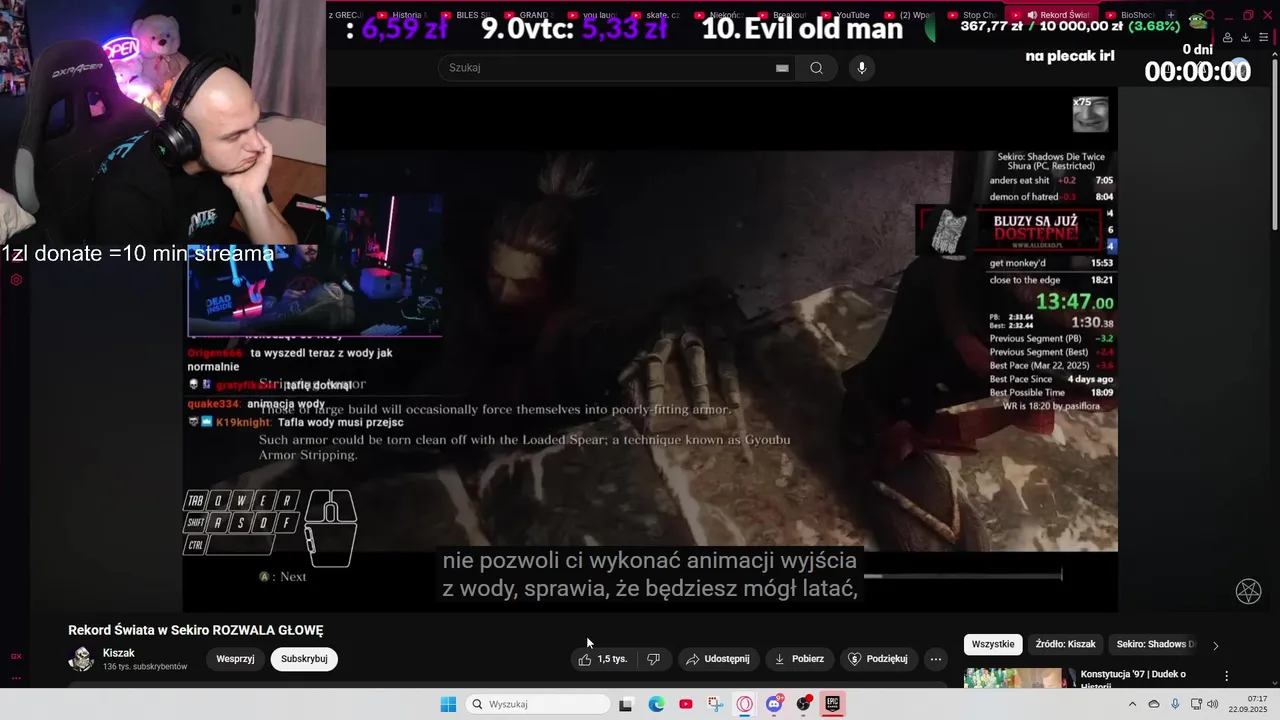The height and width of the screenshot is (720, 1280).
Task: Open Discord from taskbar
Action: [774, 704]
